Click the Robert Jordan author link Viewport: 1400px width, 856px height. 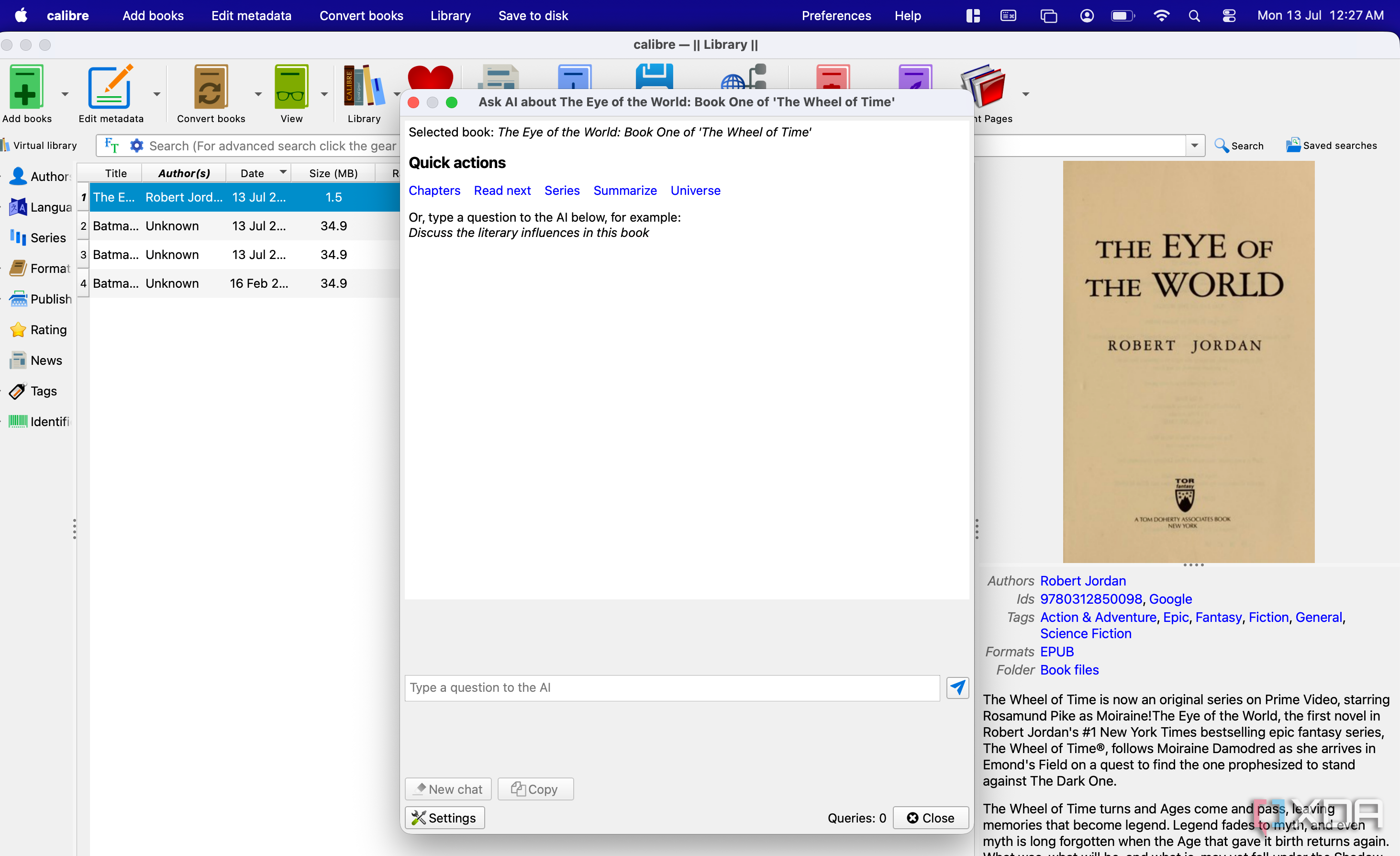1082,580
